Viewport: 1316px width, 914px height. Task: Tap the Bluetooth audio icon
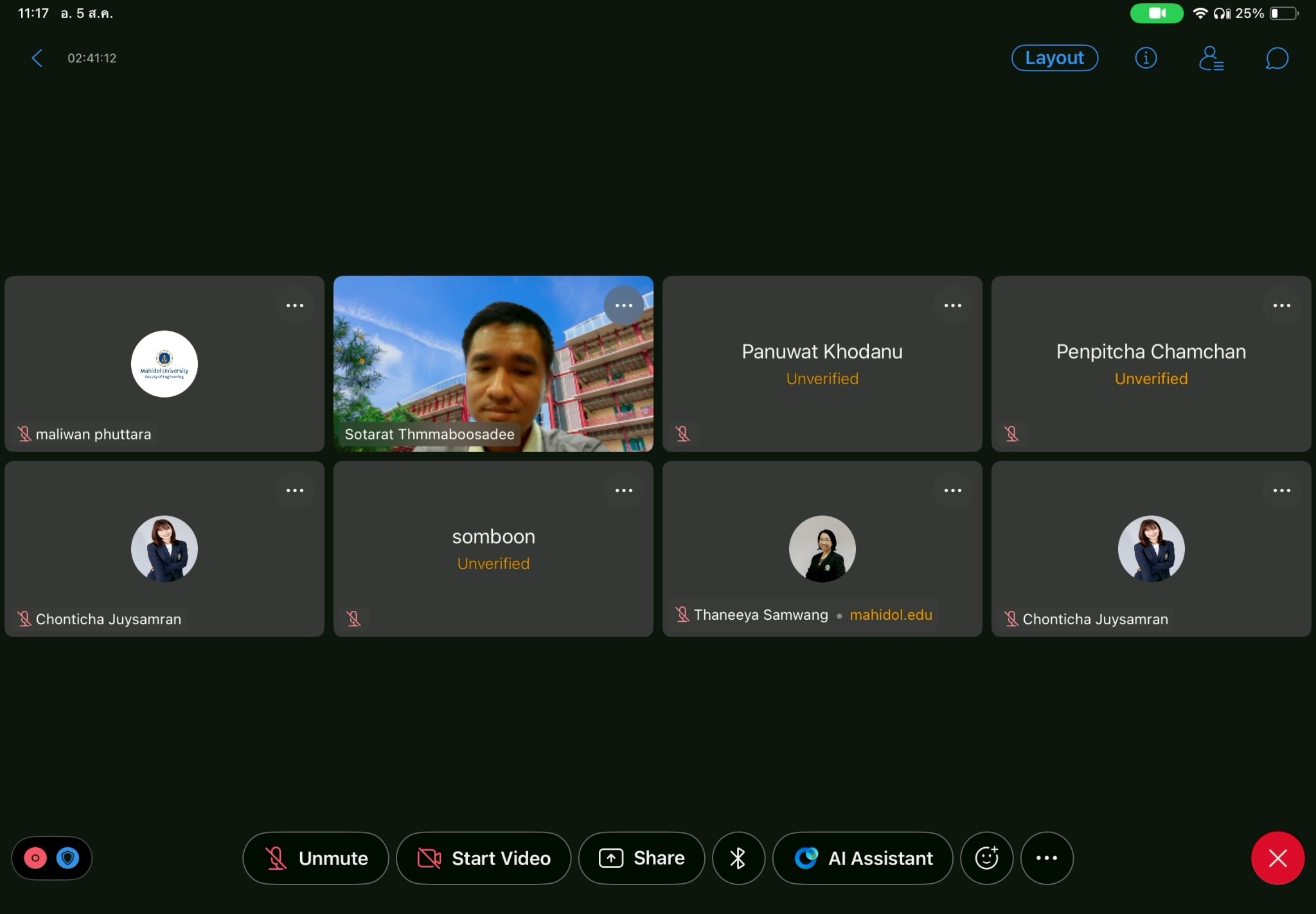point(738,858)
